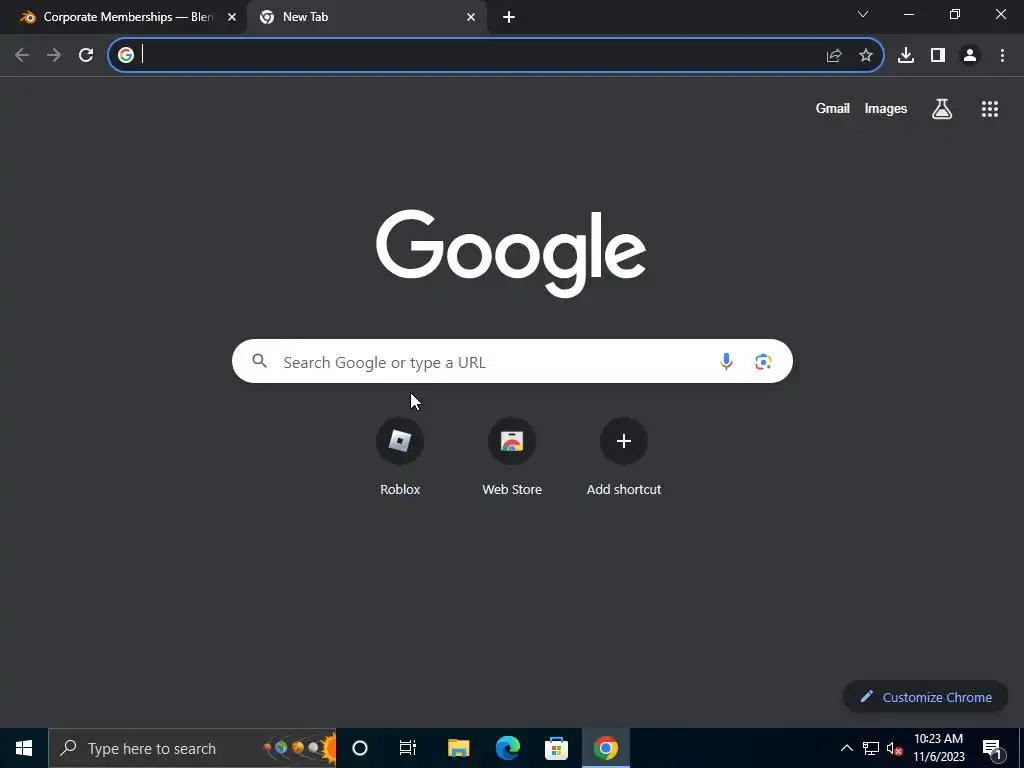The image size is (1024, 768).
Task: Open the Web Store shortcut
Action: pos(512,457)
